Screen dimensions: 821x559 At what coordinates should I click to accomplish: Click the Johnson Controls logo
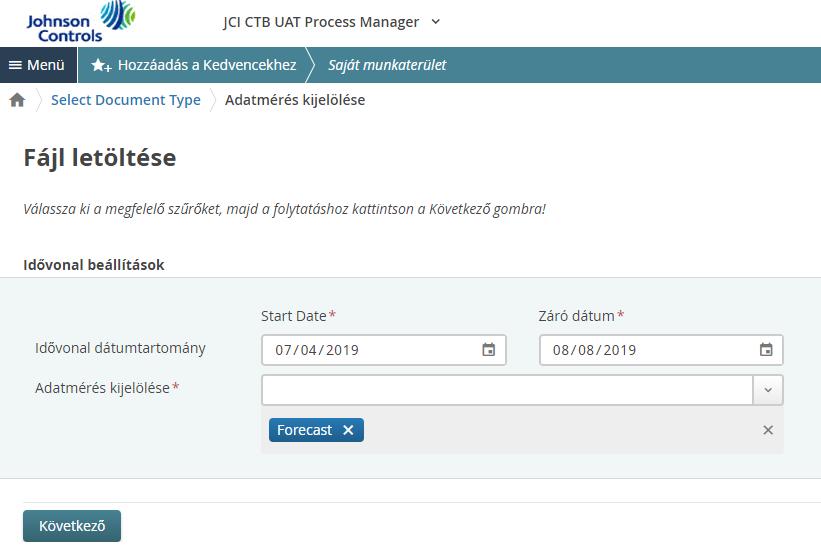click(x=81, y=21)
